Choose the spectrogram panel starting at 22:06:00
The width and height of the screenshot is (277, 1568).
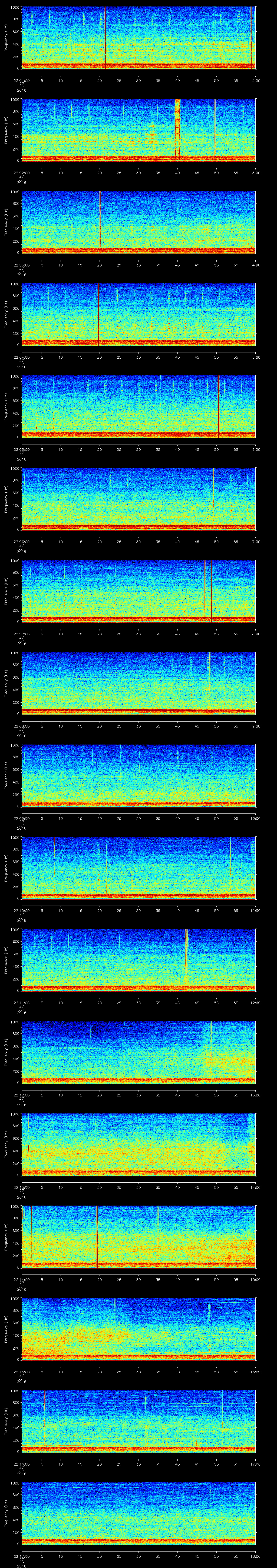[139, 499]
